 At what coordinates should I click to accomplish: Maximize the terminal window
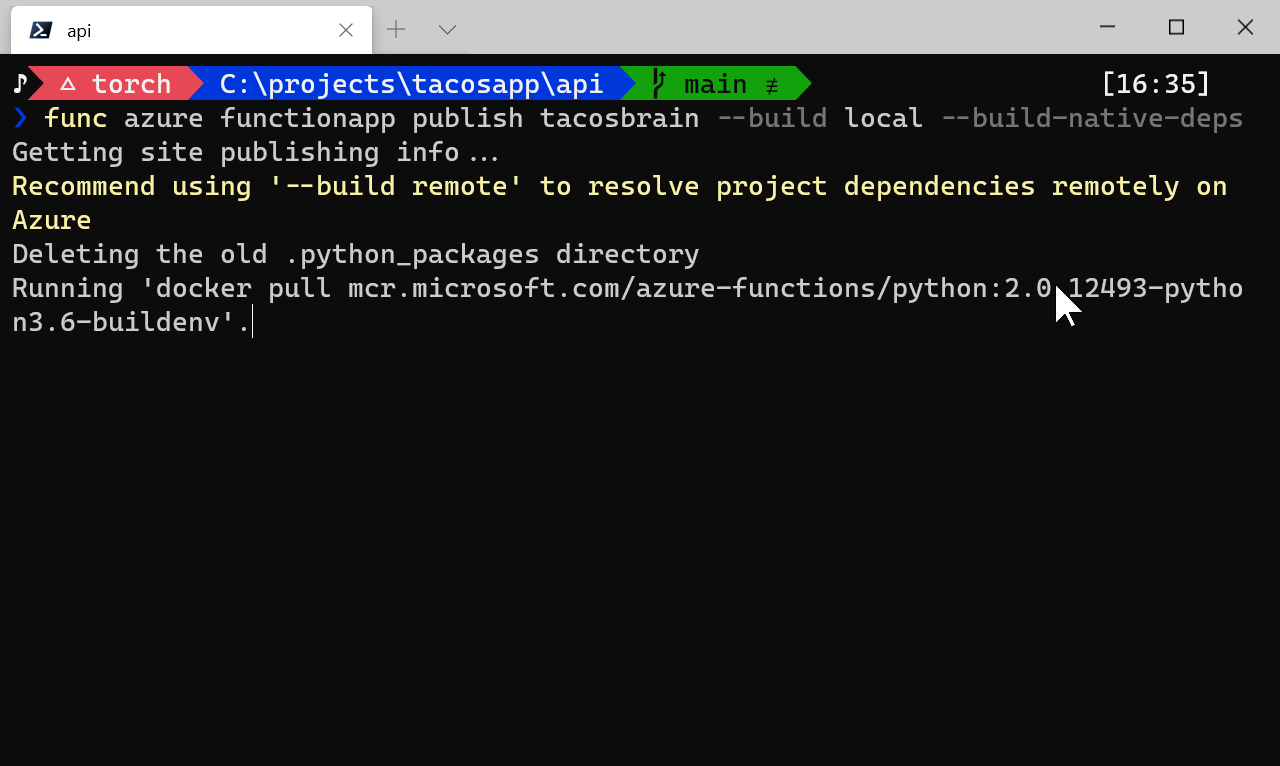pos(1175,27)
